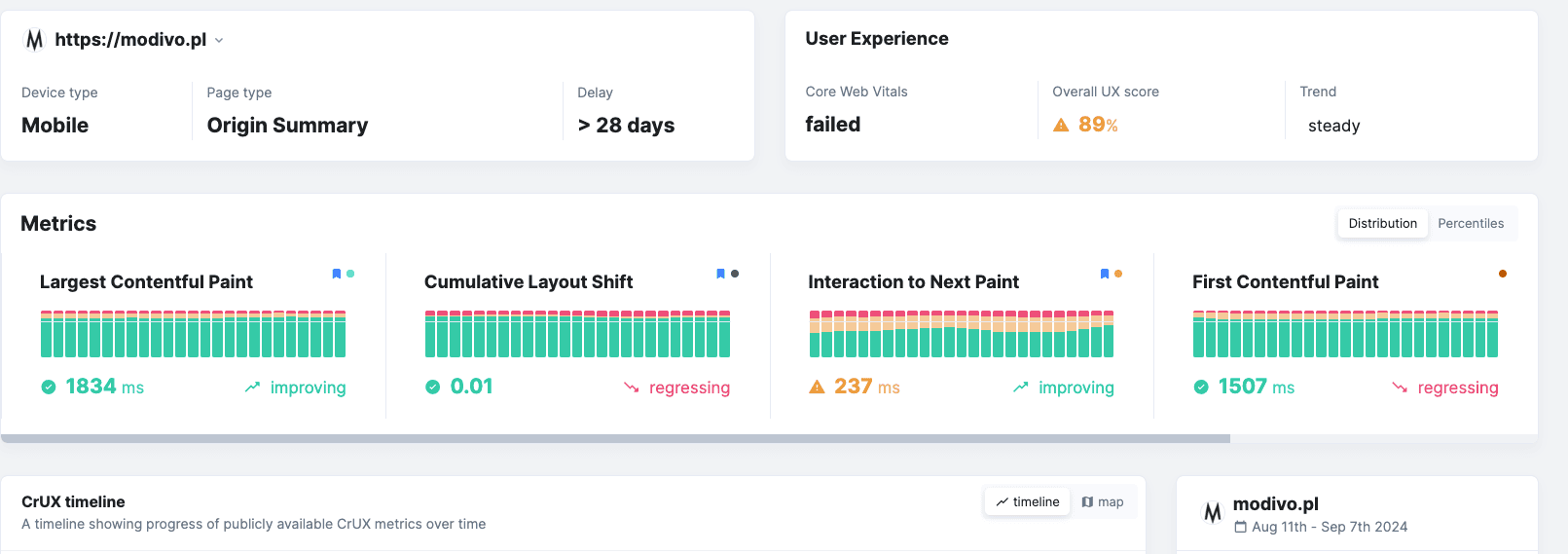Image resolution: width=1568 pixels, height=554 pixels.
Task: Click the Modivo logo beside https://modivo.pl
Action: [x=35, y=40]
